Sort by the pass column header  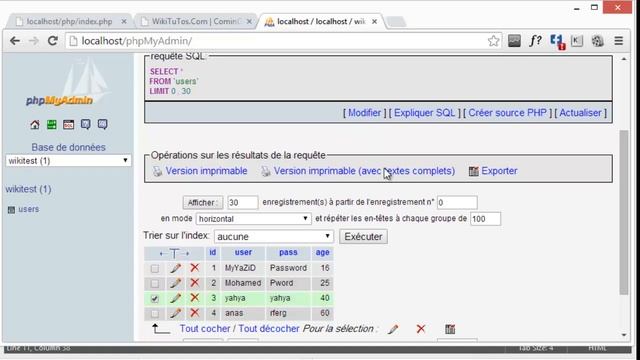click(288, 252)
